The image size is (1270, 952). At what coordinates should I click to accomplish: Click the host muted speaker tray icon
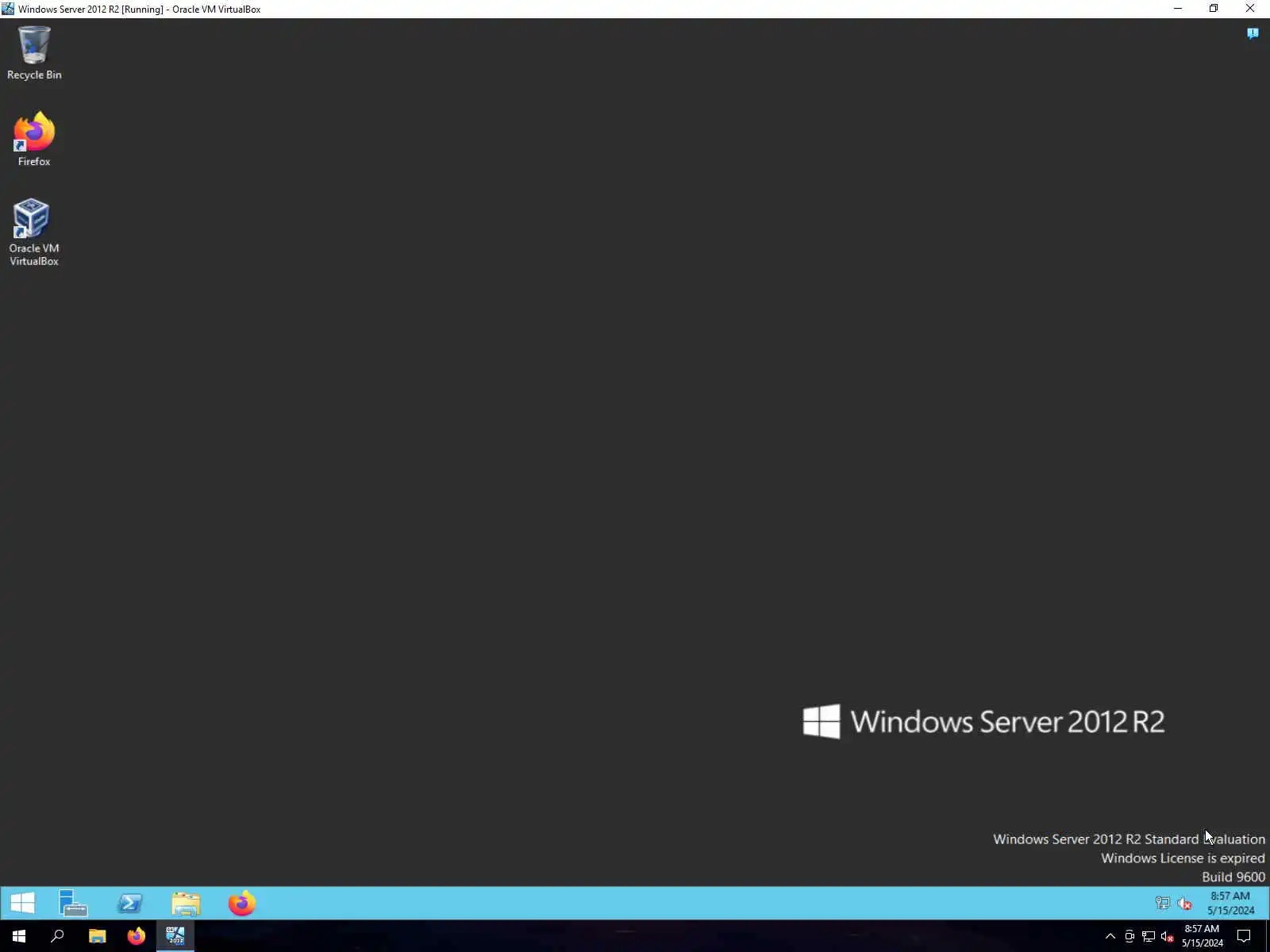click(1168, 936)
